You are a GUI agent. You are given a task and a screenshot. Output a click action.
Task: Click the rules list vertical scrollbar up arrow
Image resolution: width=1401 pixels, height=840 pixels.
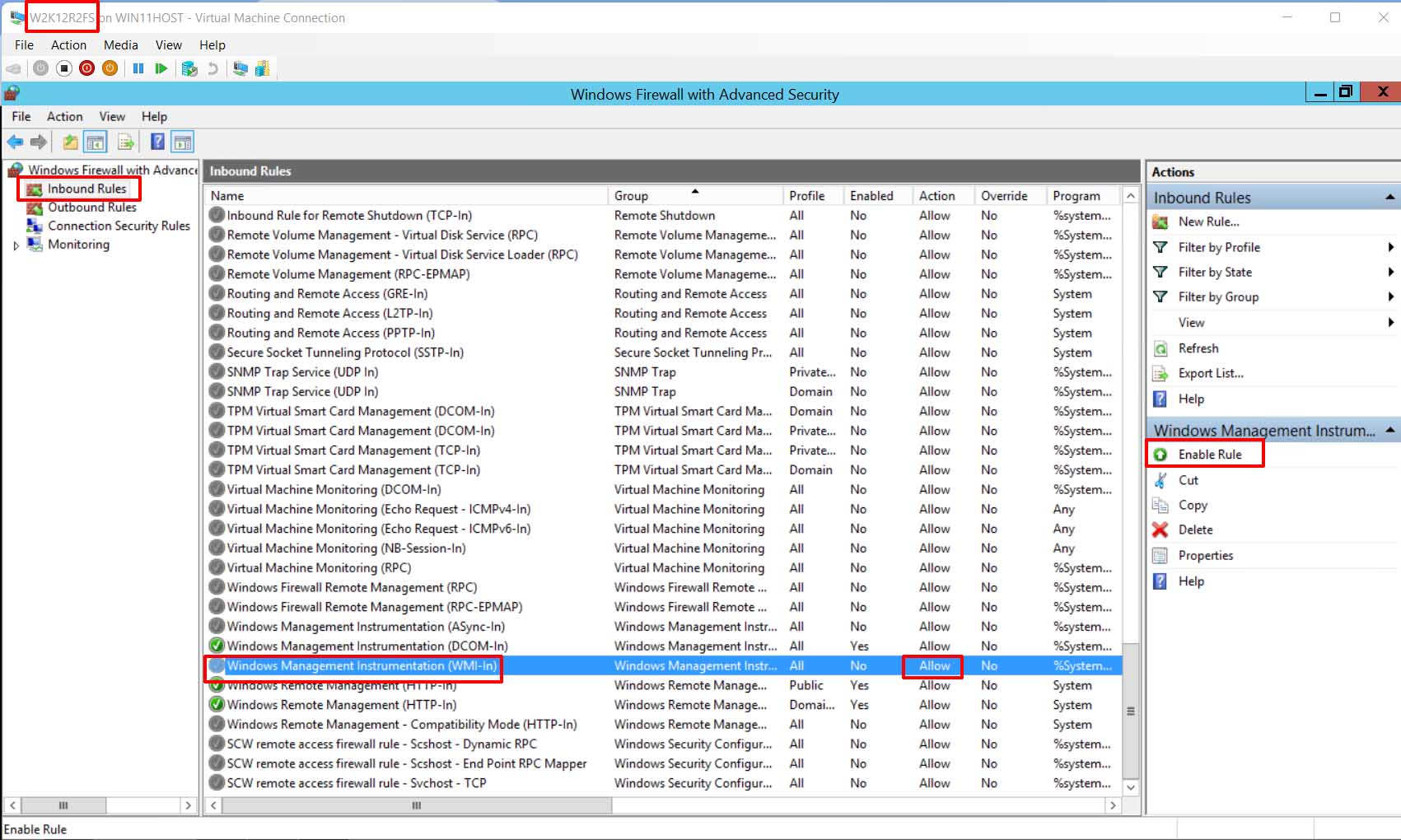click(1131, 196)
